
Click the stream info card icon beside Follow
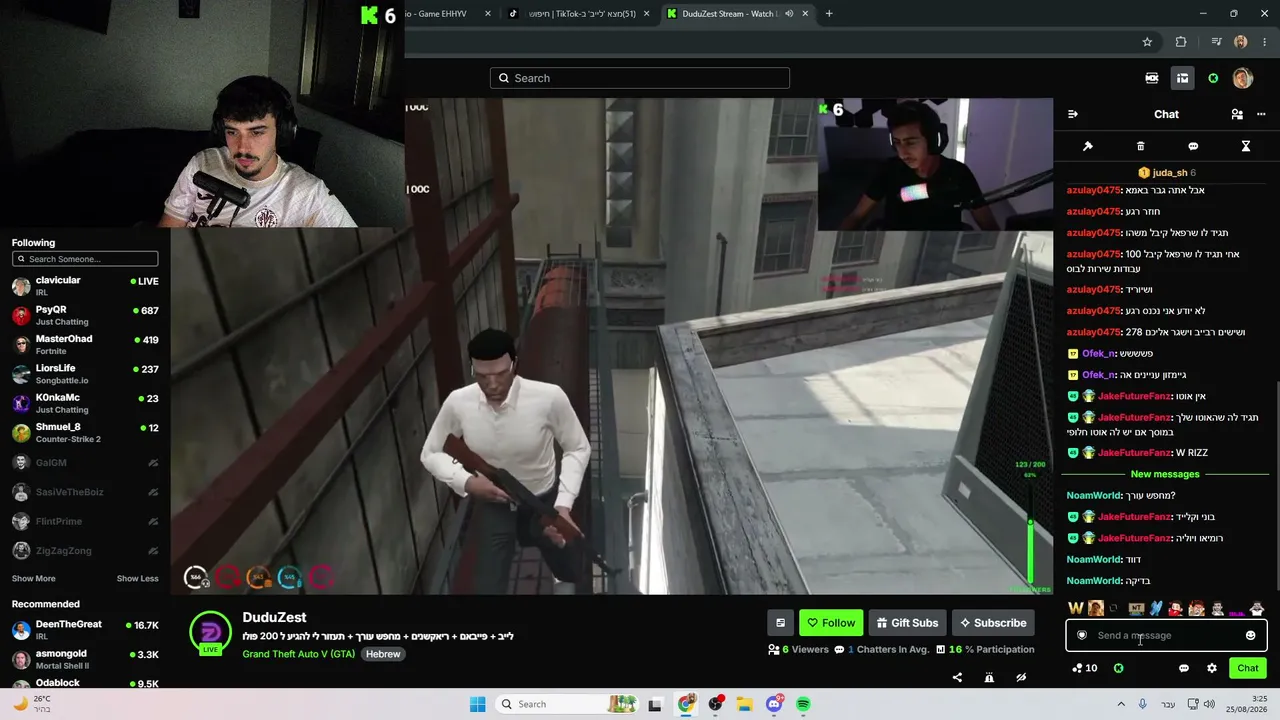[780, 623]
